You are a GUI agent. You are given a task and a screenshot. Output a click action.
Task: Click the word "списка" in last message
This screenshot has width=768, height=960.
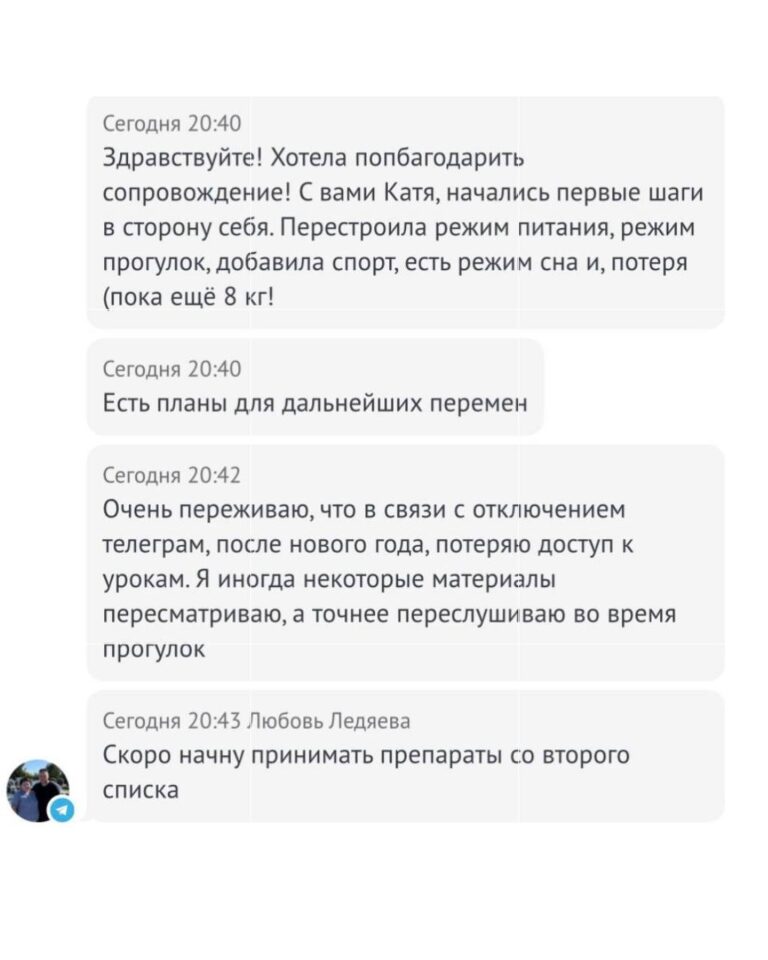click(x=141, y=789)
